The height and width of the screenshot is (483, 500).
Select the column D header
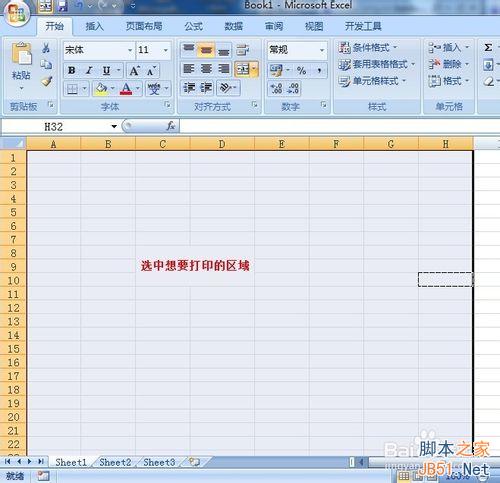[222, 144]
